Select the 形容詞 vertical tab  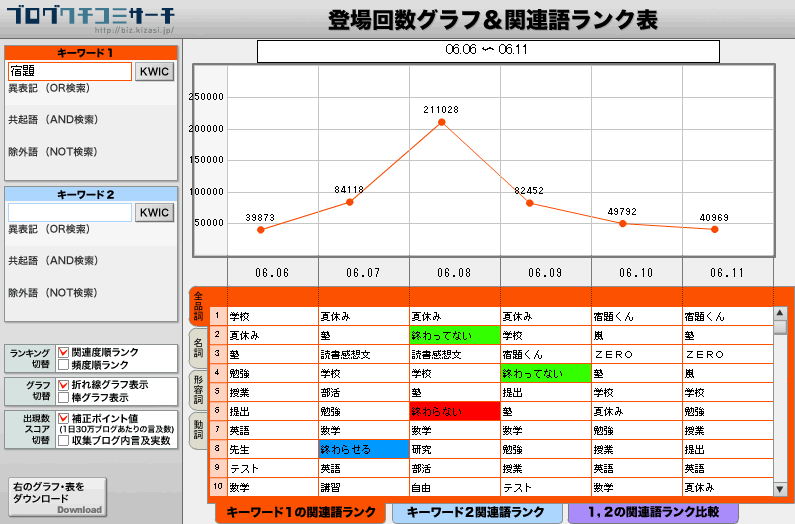(198, 389)
